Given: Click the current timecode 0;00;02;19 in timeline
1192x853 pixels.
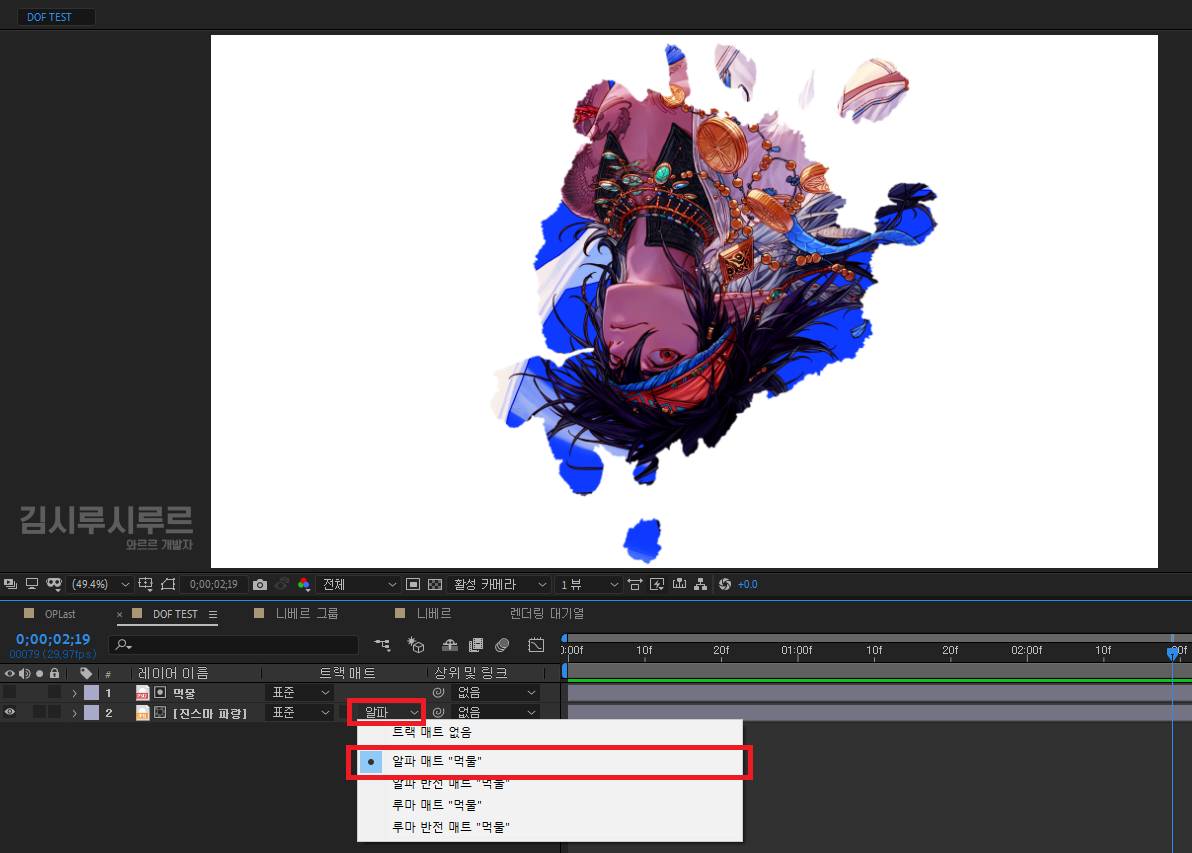Looking at the screenshot, I should pyautogui.click(x=53, y=639).
